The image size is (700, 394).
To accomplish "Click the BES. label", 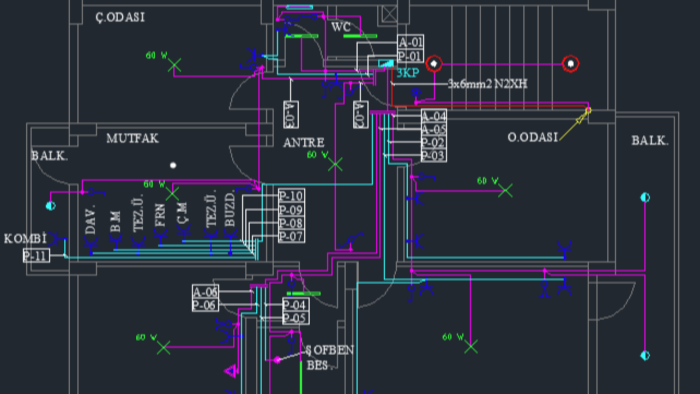I will point(319,365).
